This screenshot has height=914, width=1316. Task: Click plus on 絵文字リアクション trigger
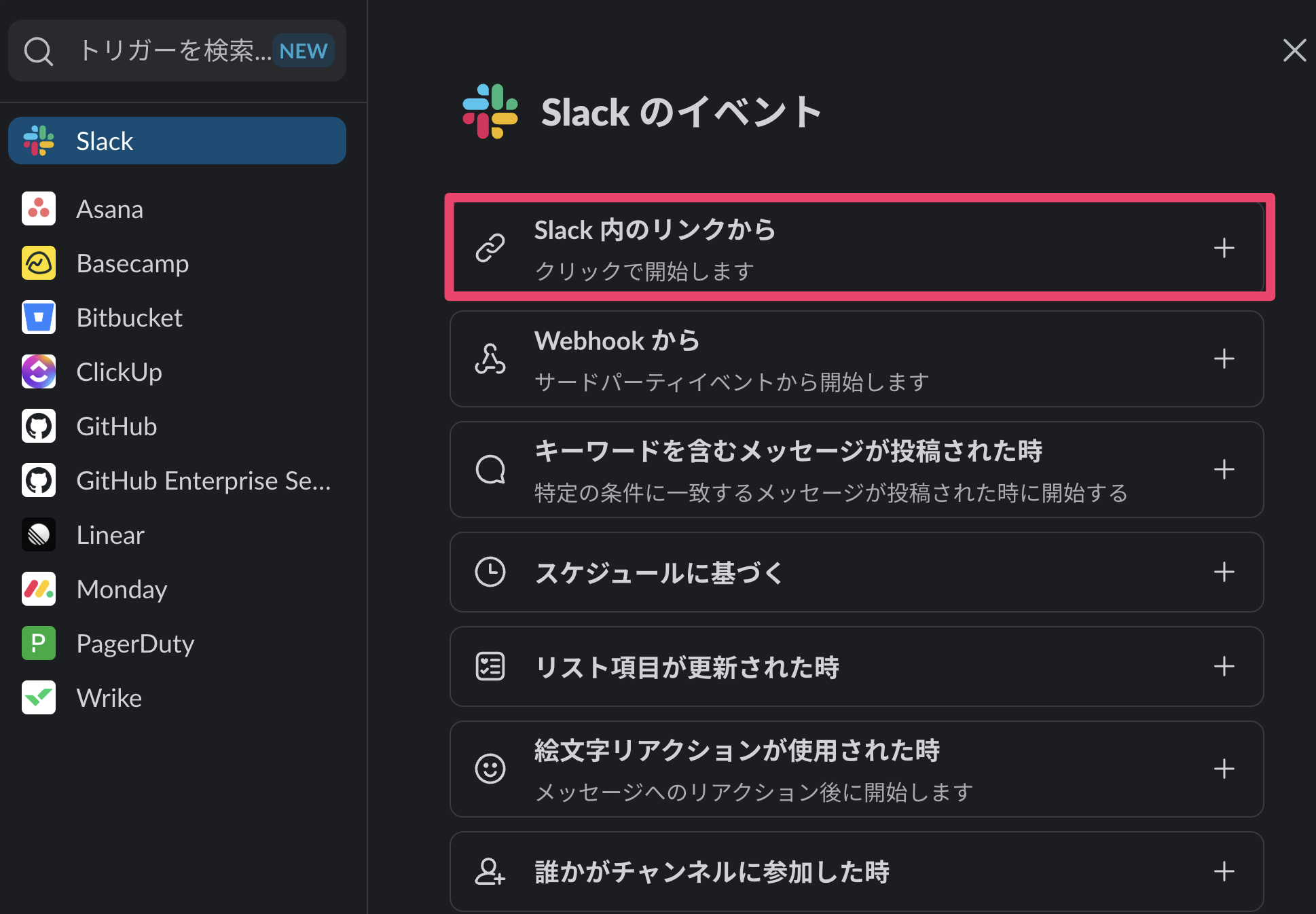click(1224, 769)
